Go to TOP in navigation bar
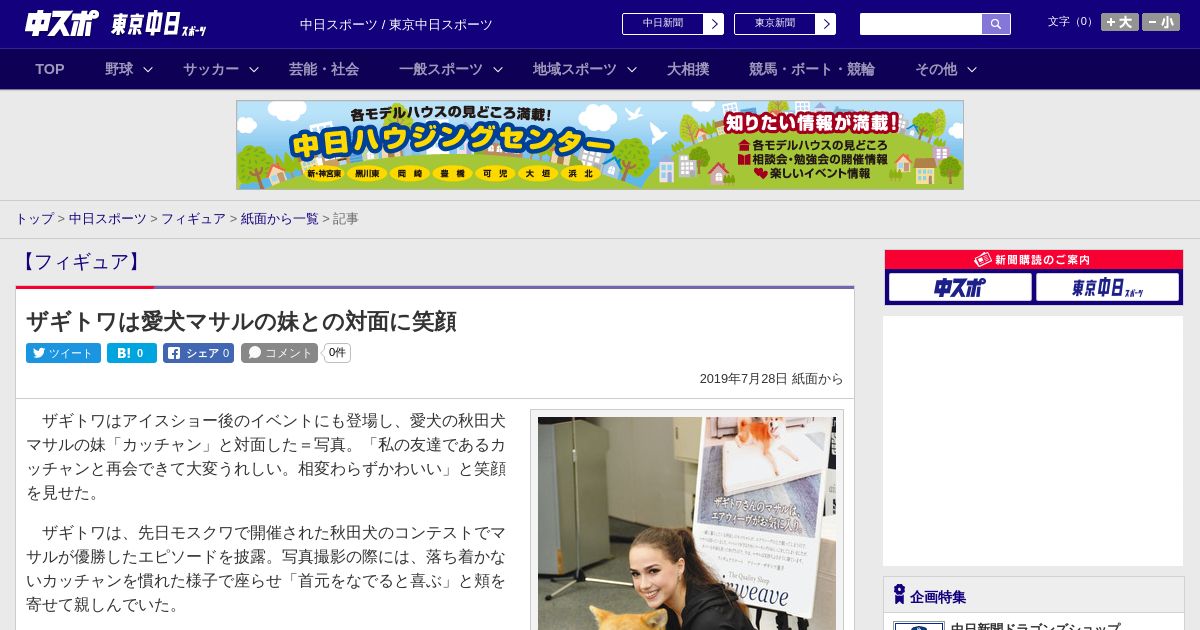The height and width of the screenshot is (630, 1200). [x=50, y=69]
